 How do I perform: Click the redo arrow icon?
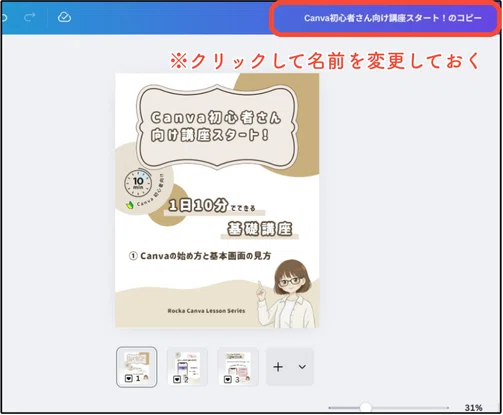(29, 17)
